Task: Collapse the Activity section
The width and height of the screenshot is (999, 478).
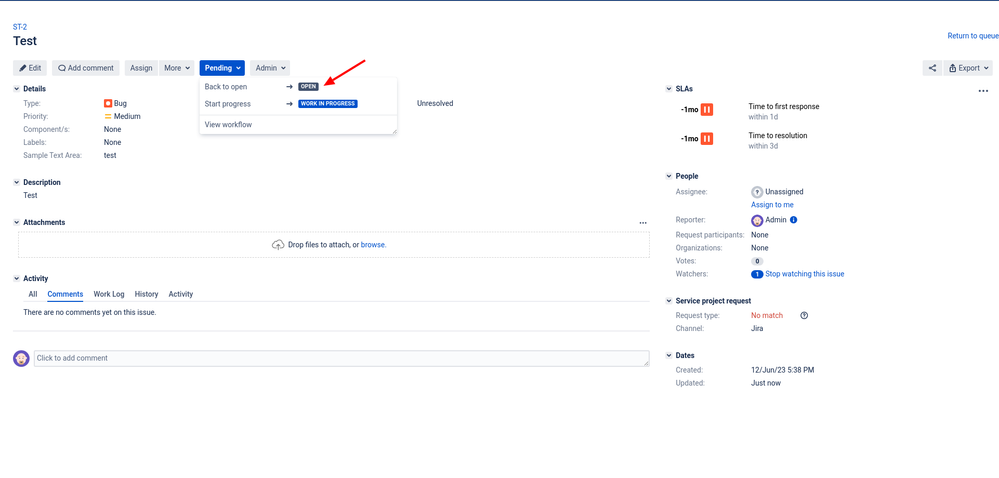Action: click(16, 279)
